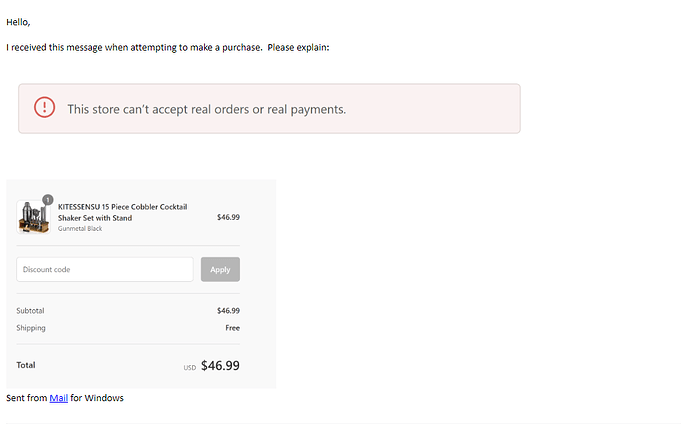Click the $46.99 product line price

coord(228,217)
